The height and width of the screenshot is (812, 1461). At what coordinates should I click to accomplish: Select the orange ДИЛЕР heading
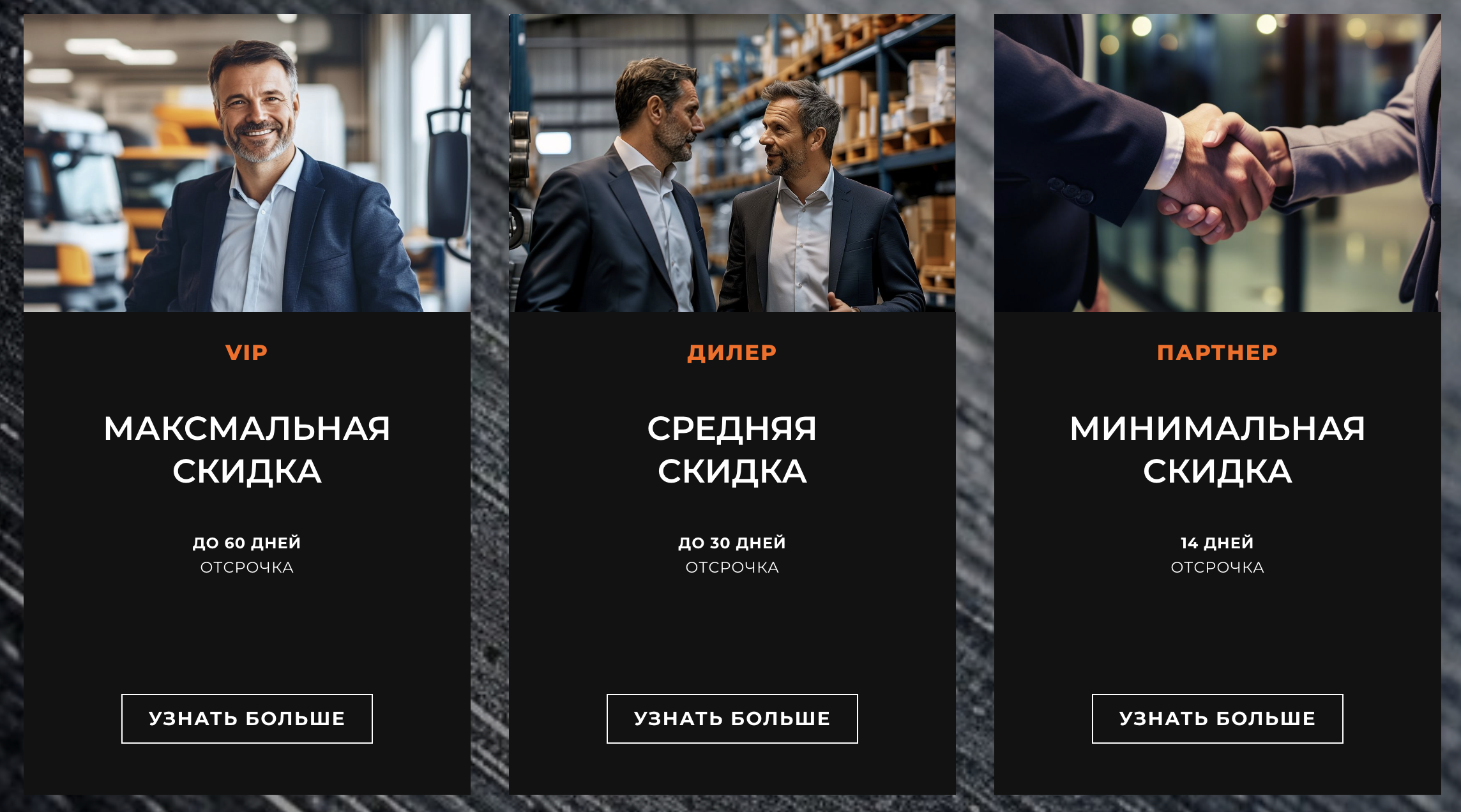pyautogui.click(x=732, y=352)
